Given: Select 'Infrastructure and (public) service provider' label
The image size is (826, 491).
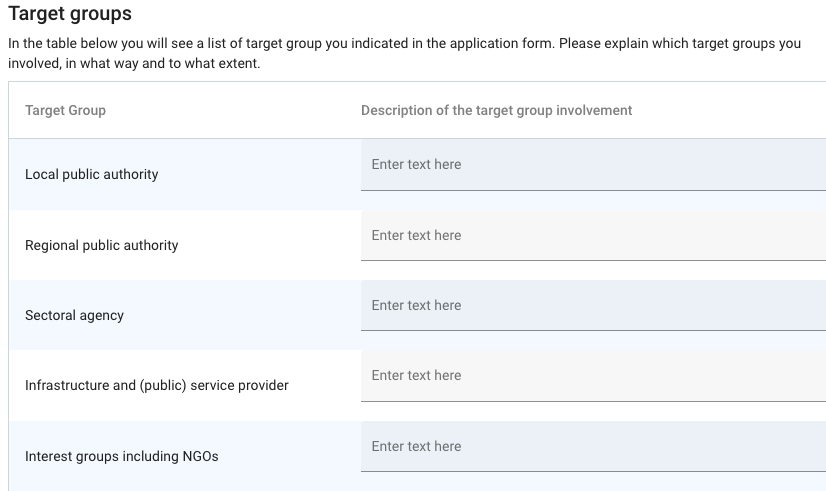Looking at the screenshot, I should tap(157, 385).
